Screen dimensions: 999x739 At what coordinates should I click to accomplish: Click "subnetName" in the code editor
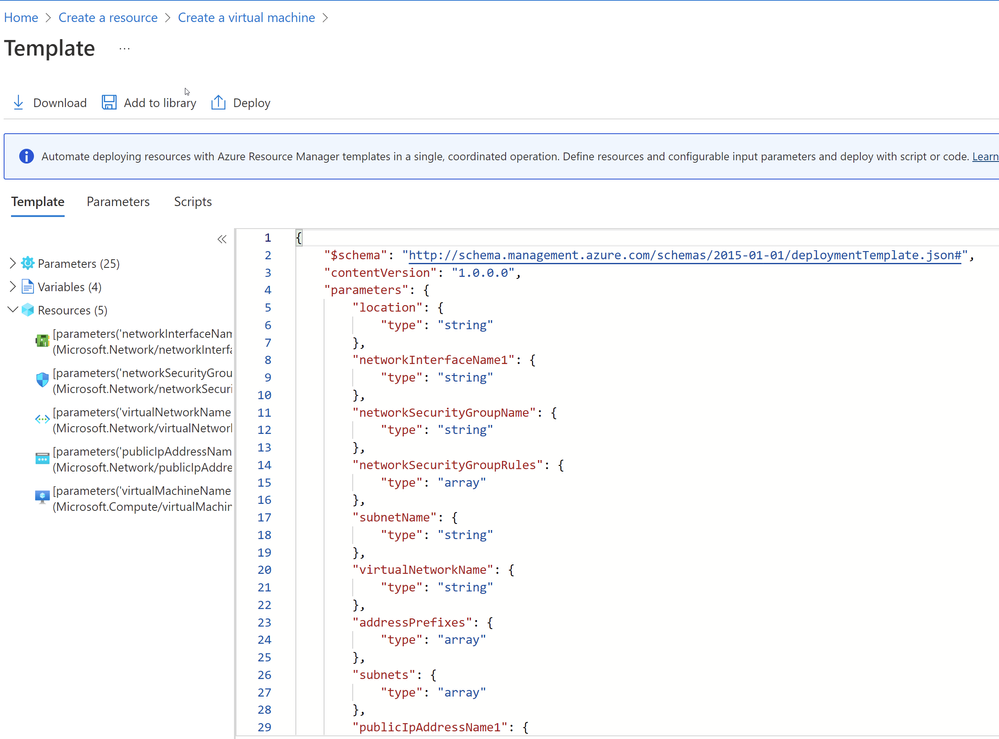[394, 517]
